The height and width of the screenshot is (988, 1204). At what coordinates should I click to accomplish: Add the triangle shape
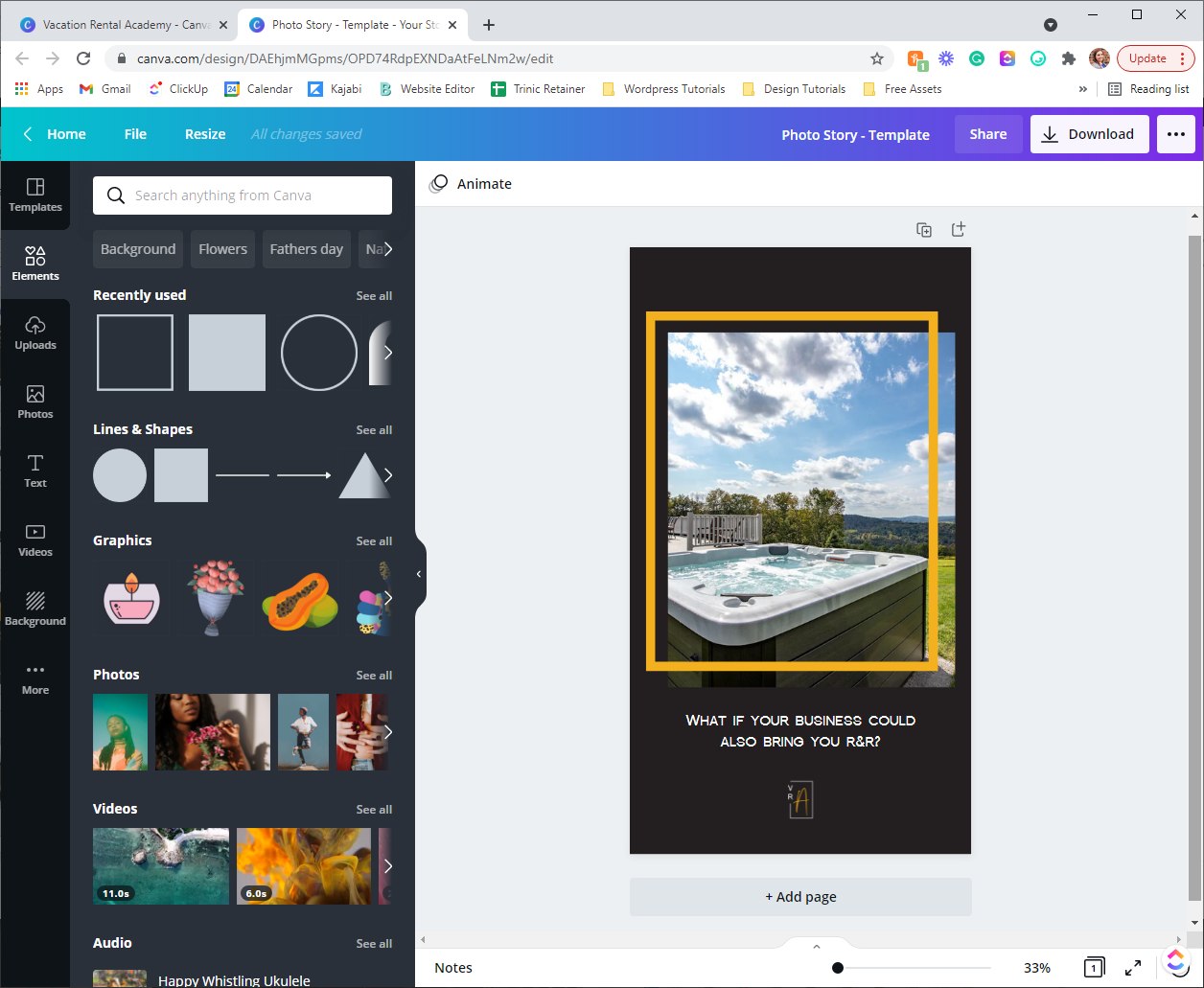tap(364, 475)
